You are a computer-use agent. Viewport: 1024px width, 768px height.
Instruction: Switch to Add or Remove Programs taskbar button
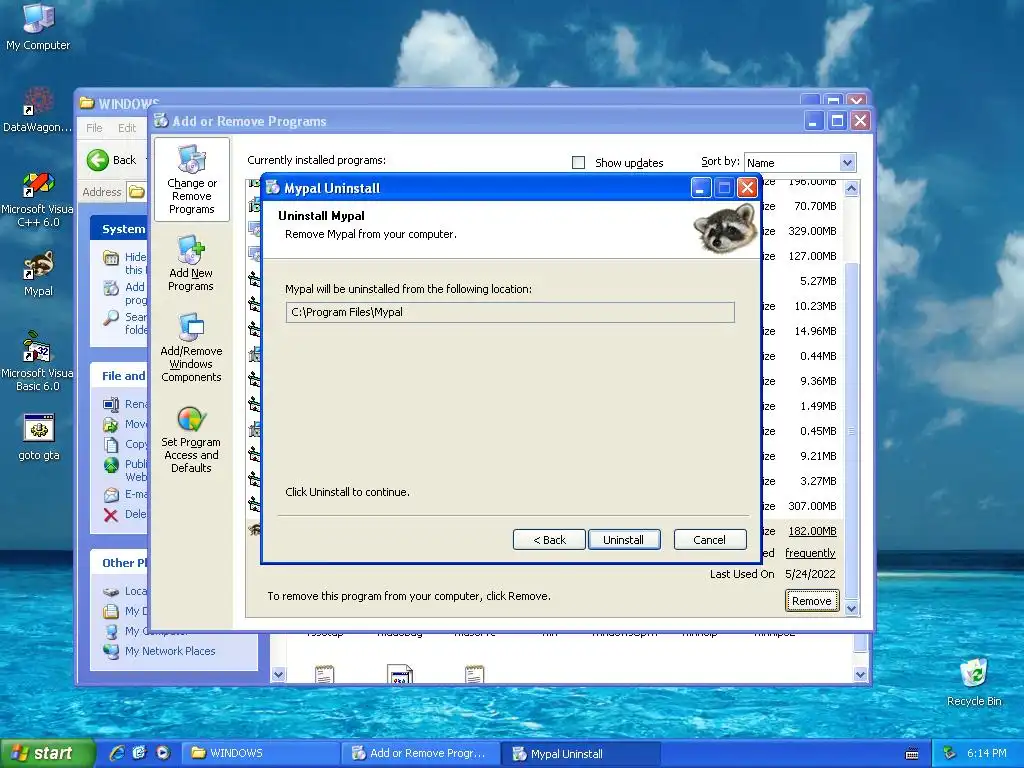tap(421, 753)
